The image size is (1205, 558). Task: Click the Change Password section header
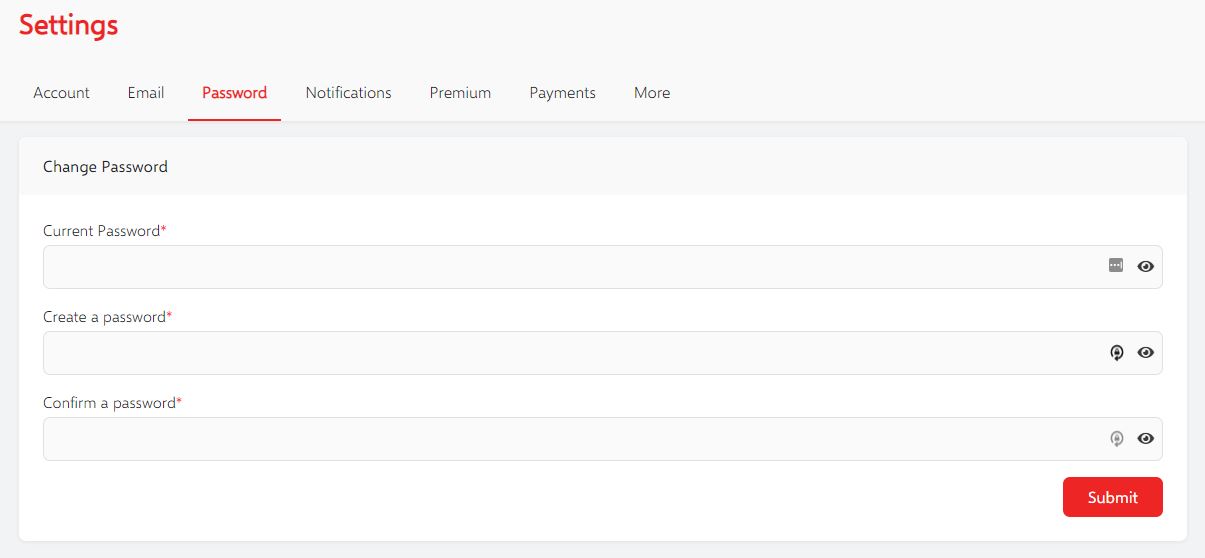click(x=105, y=167)
